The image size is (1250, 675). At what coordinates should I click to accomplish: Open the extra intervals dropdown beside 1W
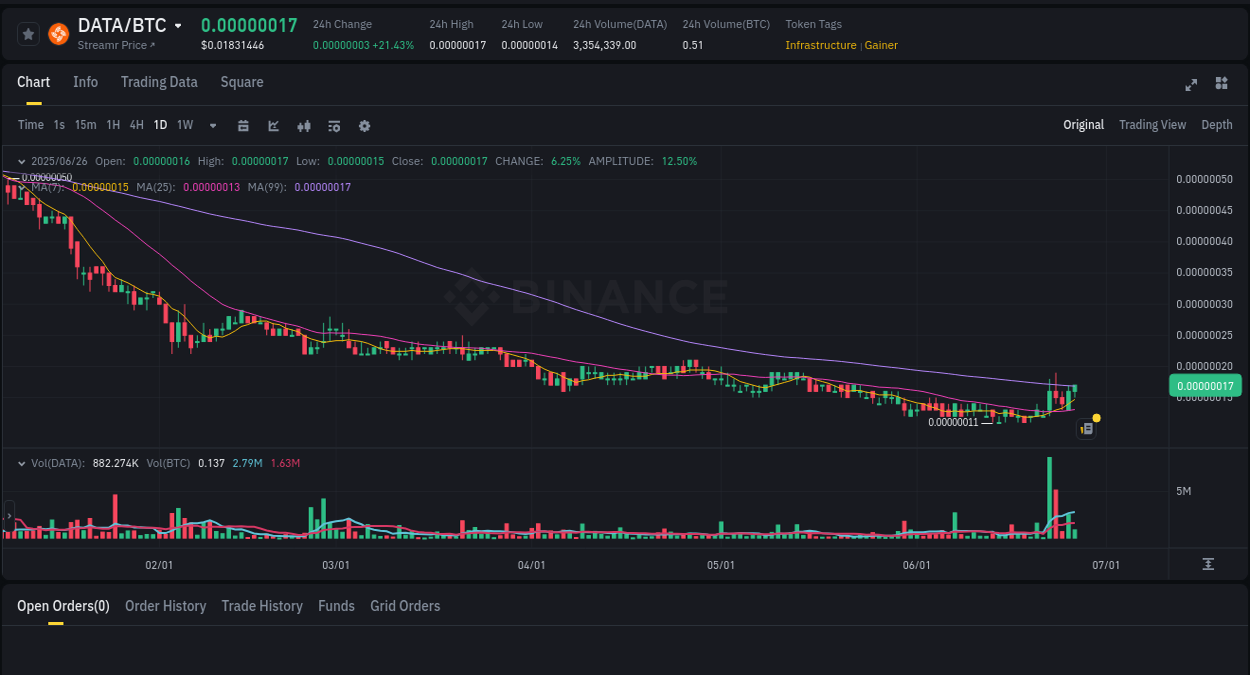212,125
